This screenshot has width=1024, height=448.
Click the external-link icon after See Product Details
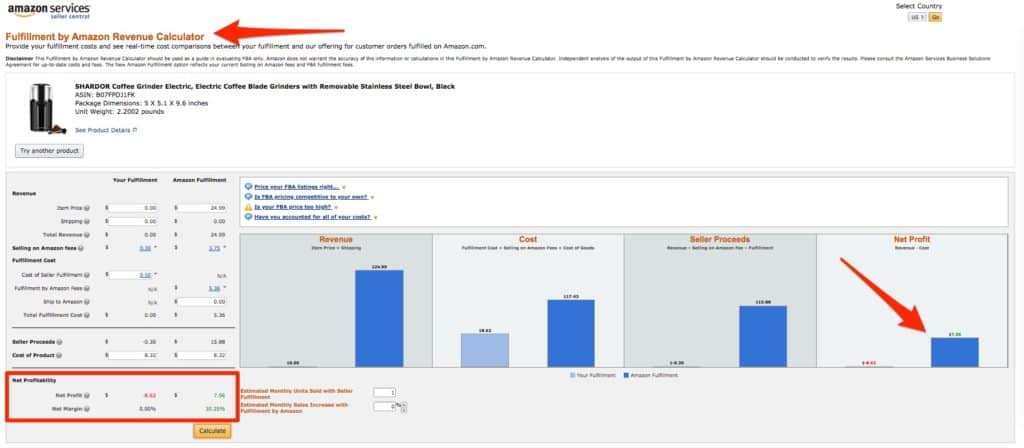tap(135, 130)
